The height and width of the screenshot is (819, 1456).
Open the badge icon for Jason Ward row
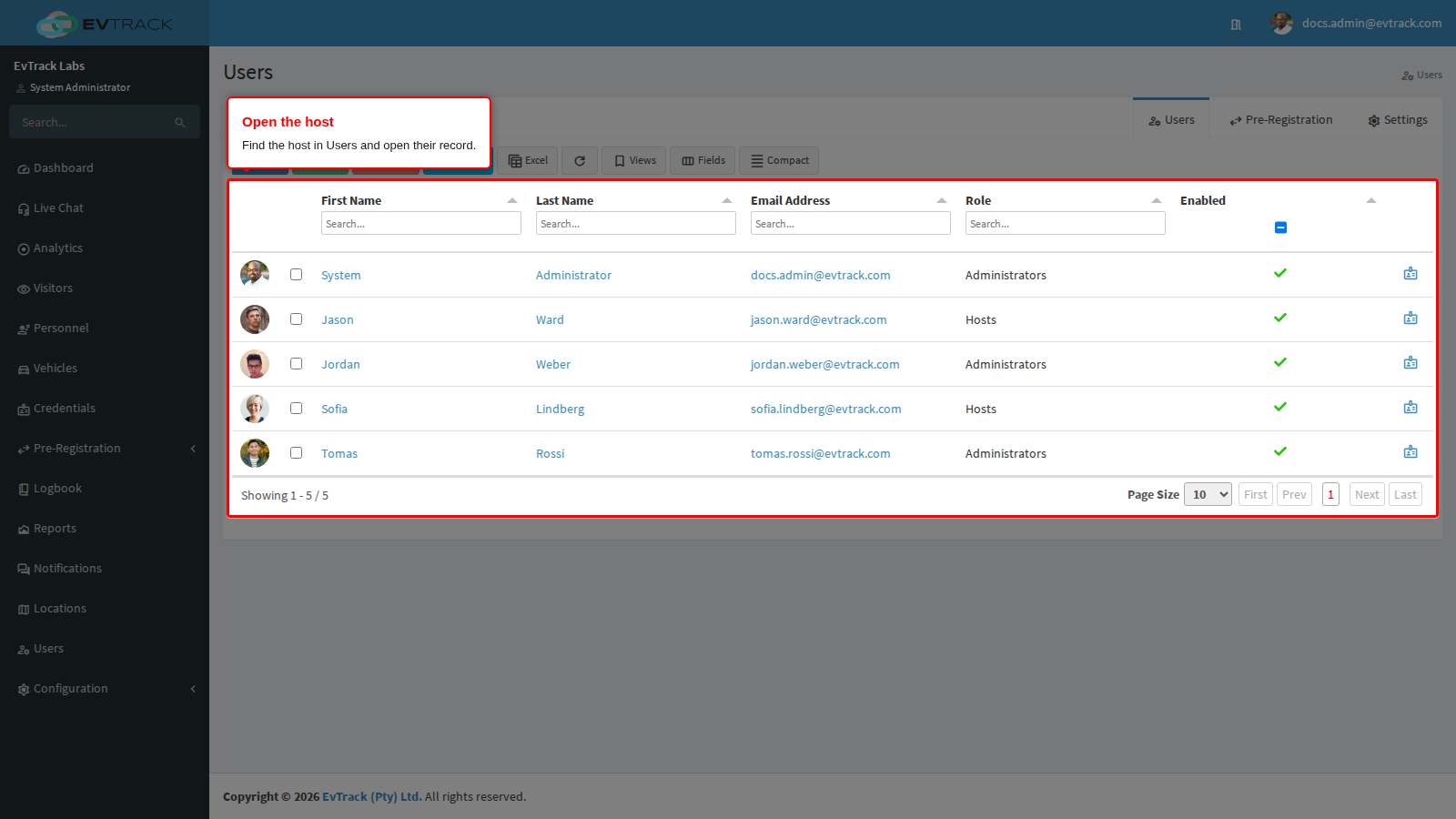coord(1410,318)
